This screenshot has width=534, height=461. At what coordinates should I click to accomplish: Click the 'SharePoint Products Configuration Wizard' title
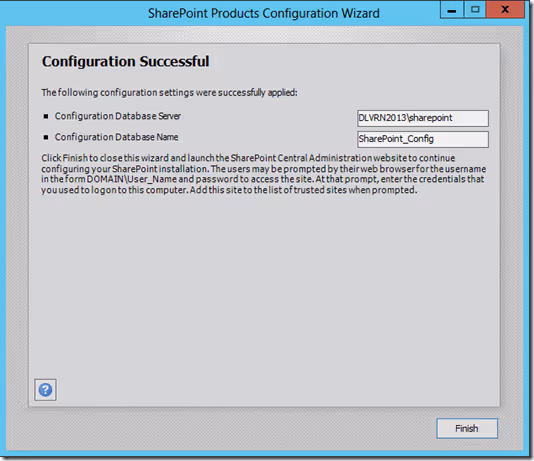(x=264, y=13)
